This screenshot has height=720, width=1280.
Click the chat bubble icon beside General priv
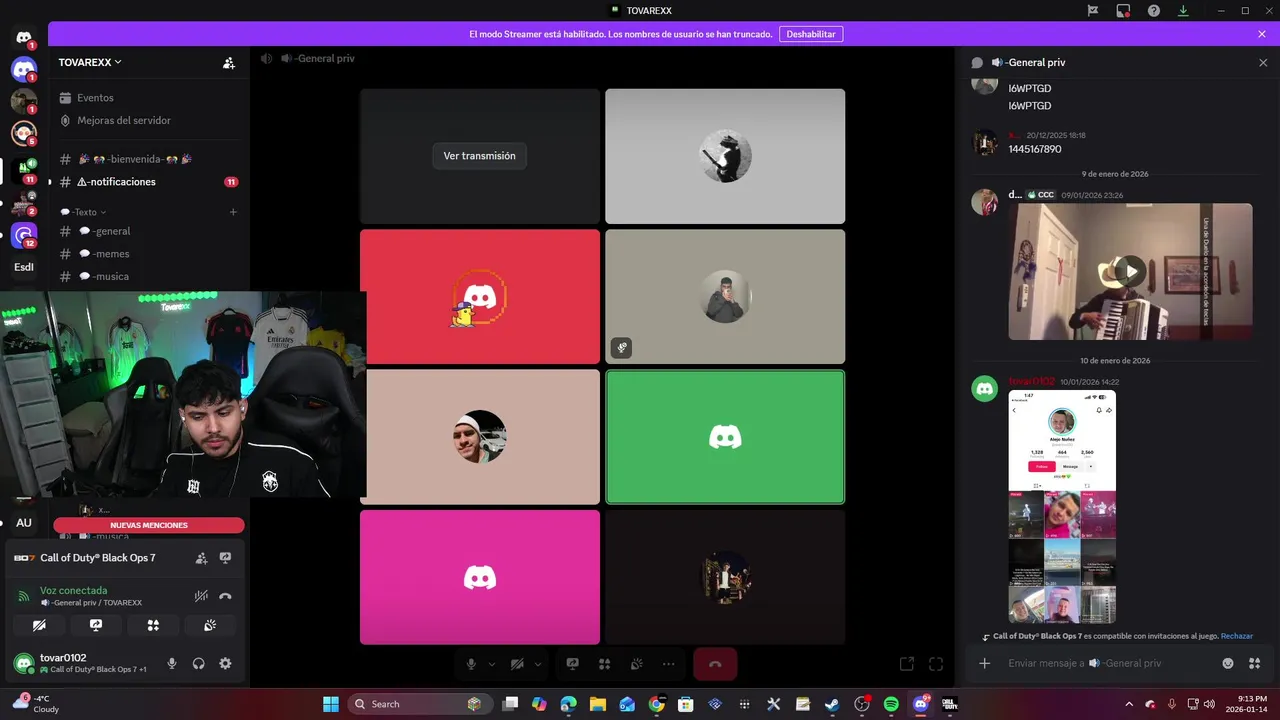point(978,62)
